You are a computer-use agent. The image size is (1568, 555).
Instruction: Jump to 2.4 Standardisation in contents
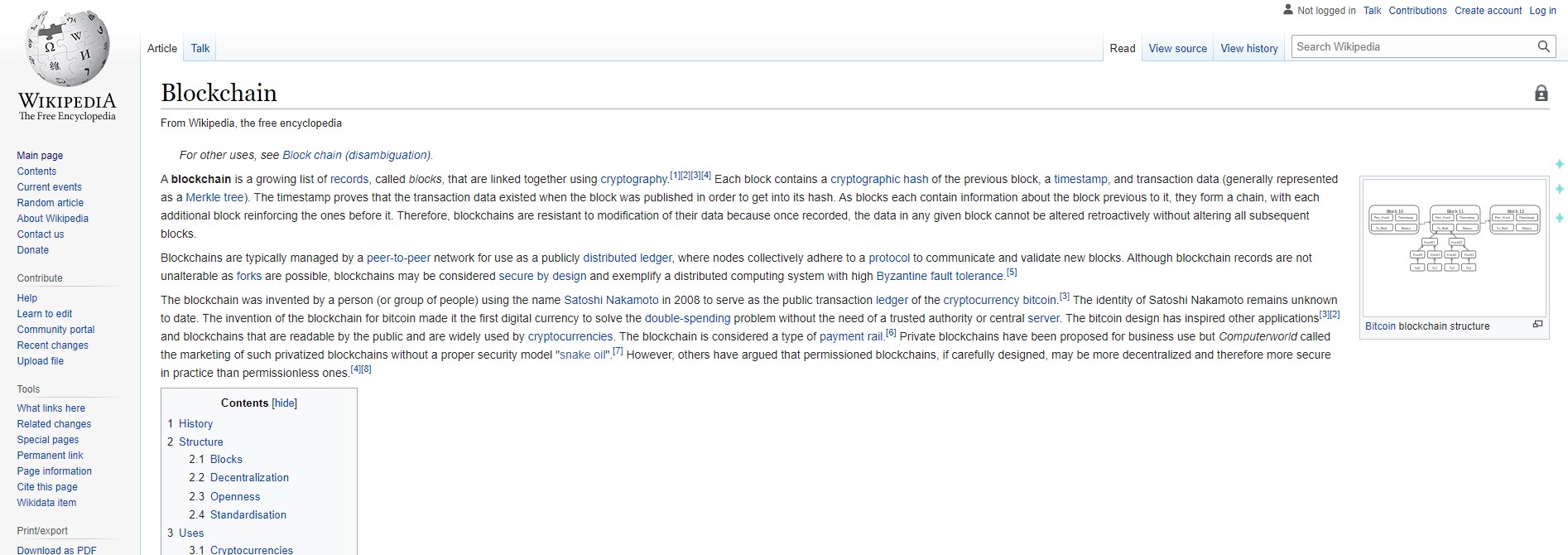[x=248, y=514]
